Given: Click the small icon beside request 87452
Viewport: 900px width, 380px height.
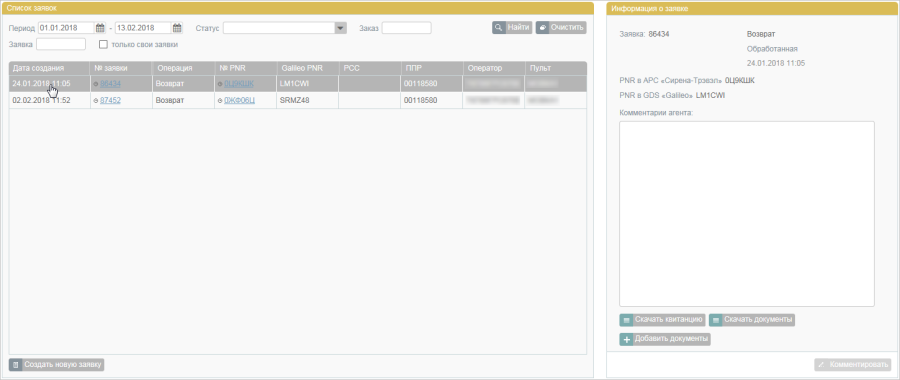Looking at the screenshot, I should 96,100.
